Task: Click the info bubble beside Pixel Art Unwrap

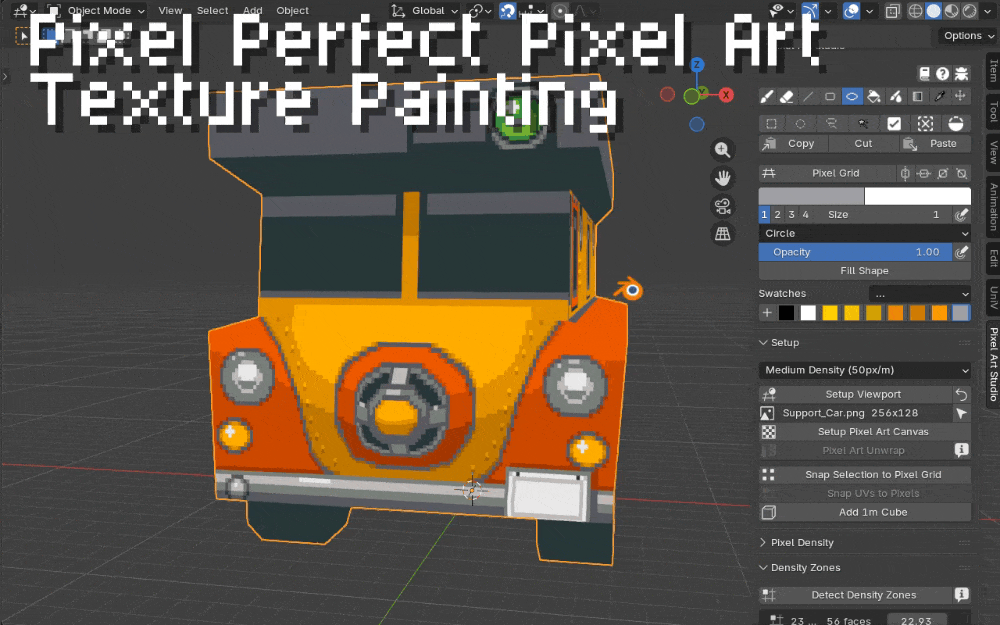Action: coord(962,450)
